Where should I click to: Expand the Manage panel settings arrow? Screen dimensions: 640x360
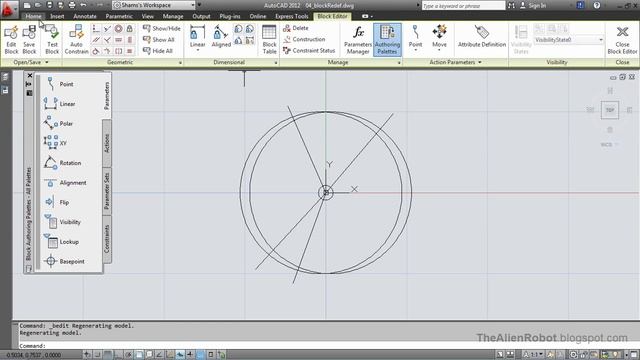(399, 63)
